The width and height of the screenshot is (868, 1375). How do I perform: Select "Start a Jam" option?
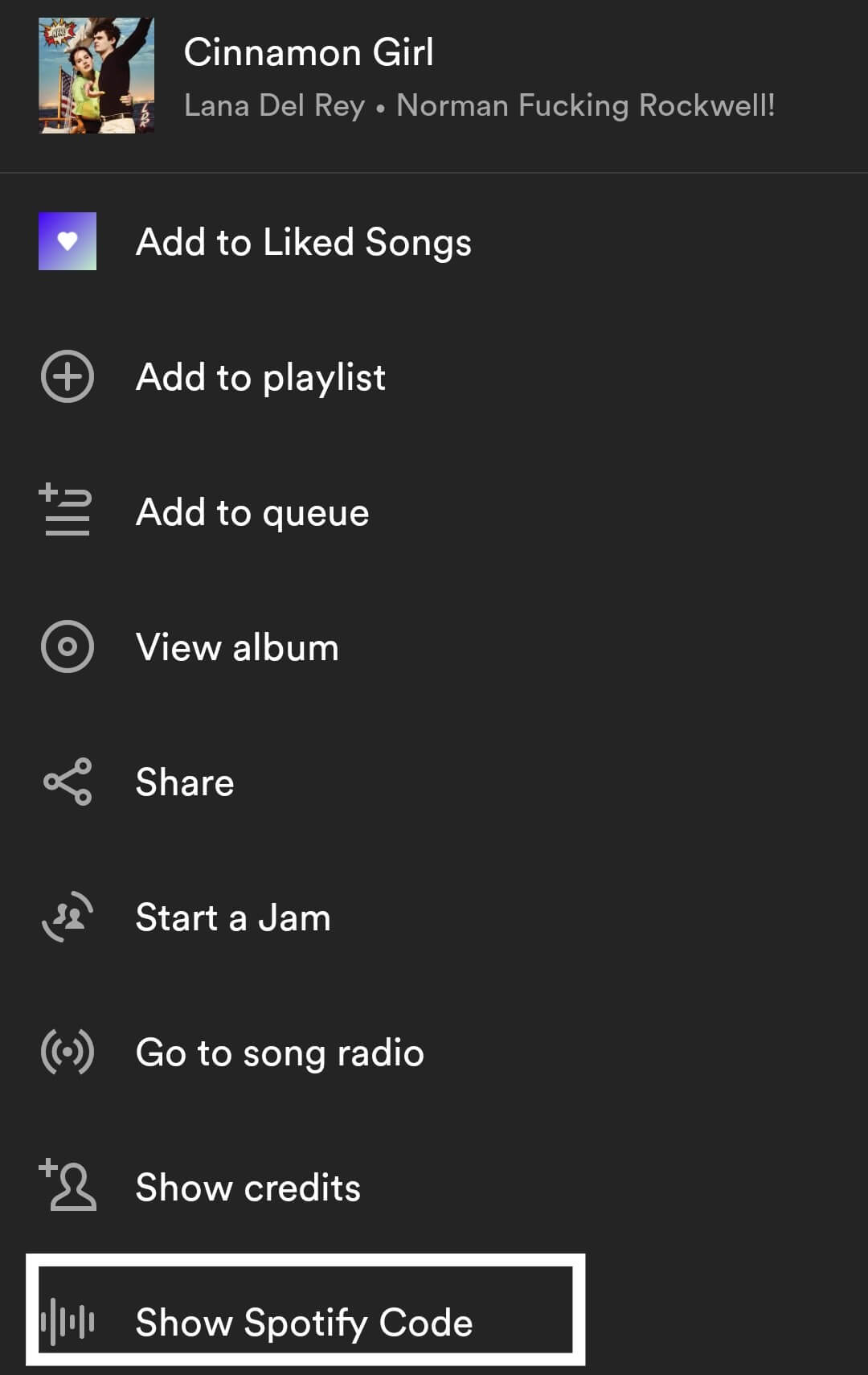(x=233, y=917)
